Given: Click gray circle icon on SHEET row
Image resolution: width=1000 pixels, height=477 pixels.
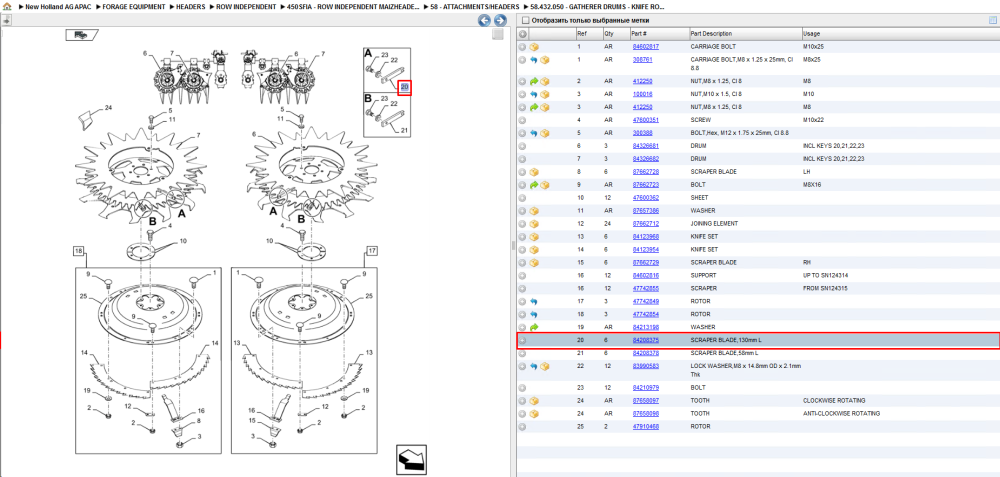Looking at the screenshot, I should (x=522, y=198).
